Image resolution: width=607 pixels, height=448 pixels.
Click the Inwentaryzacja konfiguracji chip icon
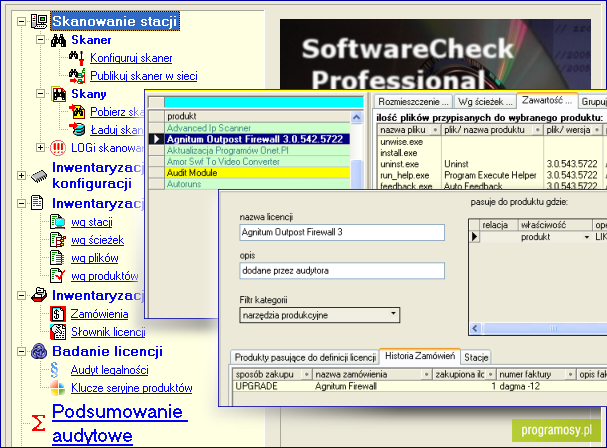(39, 176)
